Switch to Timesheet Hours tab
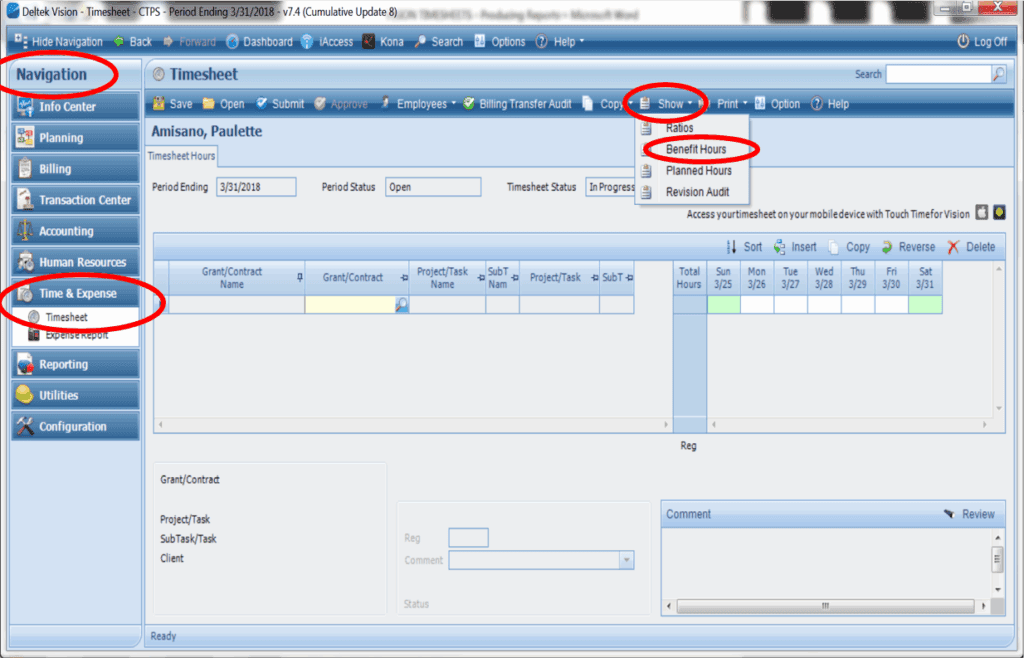Viewport: 1024px width, 658px height. 181,156
